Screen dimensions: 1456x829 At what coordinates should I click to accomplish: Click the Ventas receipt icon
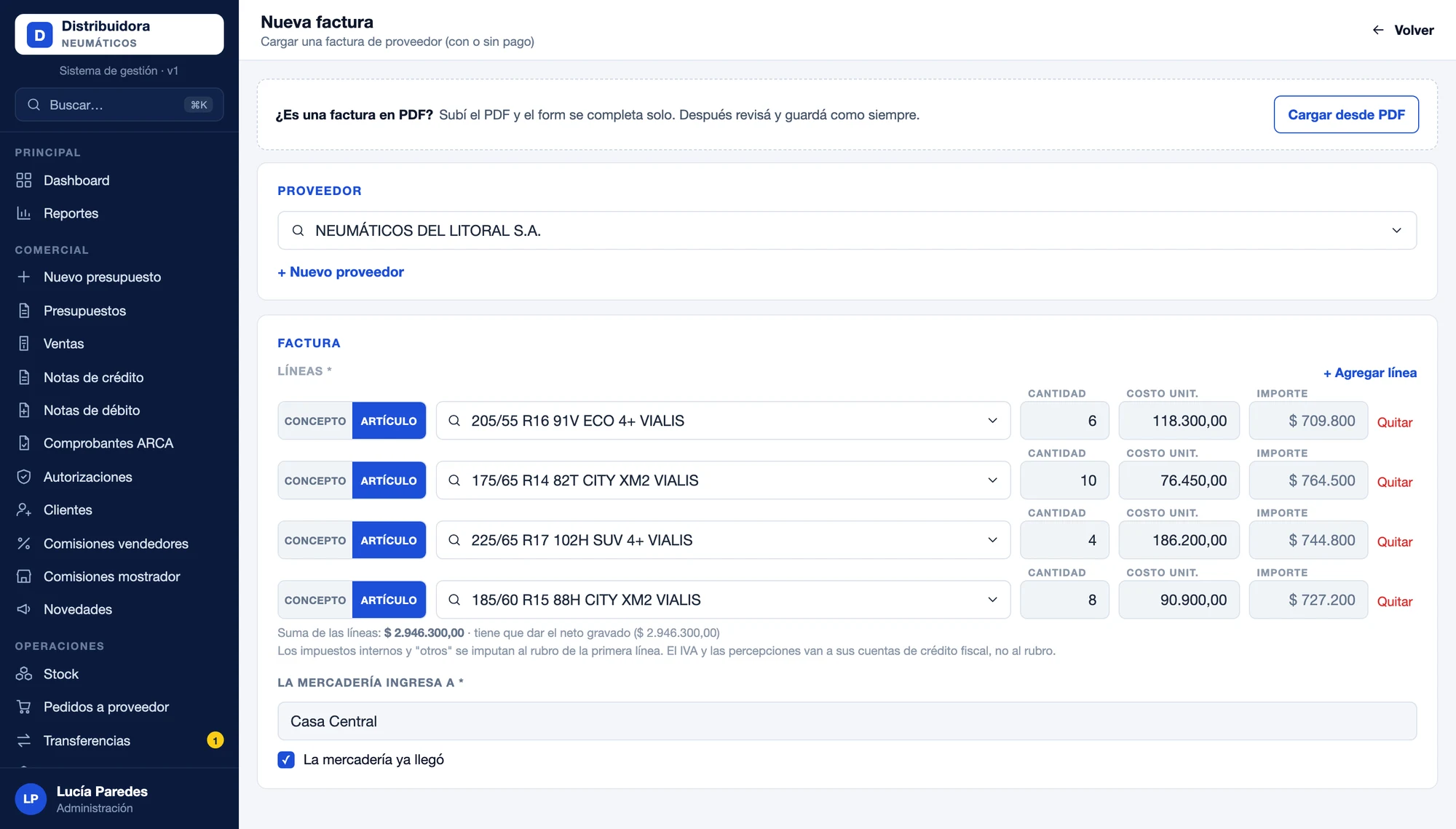24,344
